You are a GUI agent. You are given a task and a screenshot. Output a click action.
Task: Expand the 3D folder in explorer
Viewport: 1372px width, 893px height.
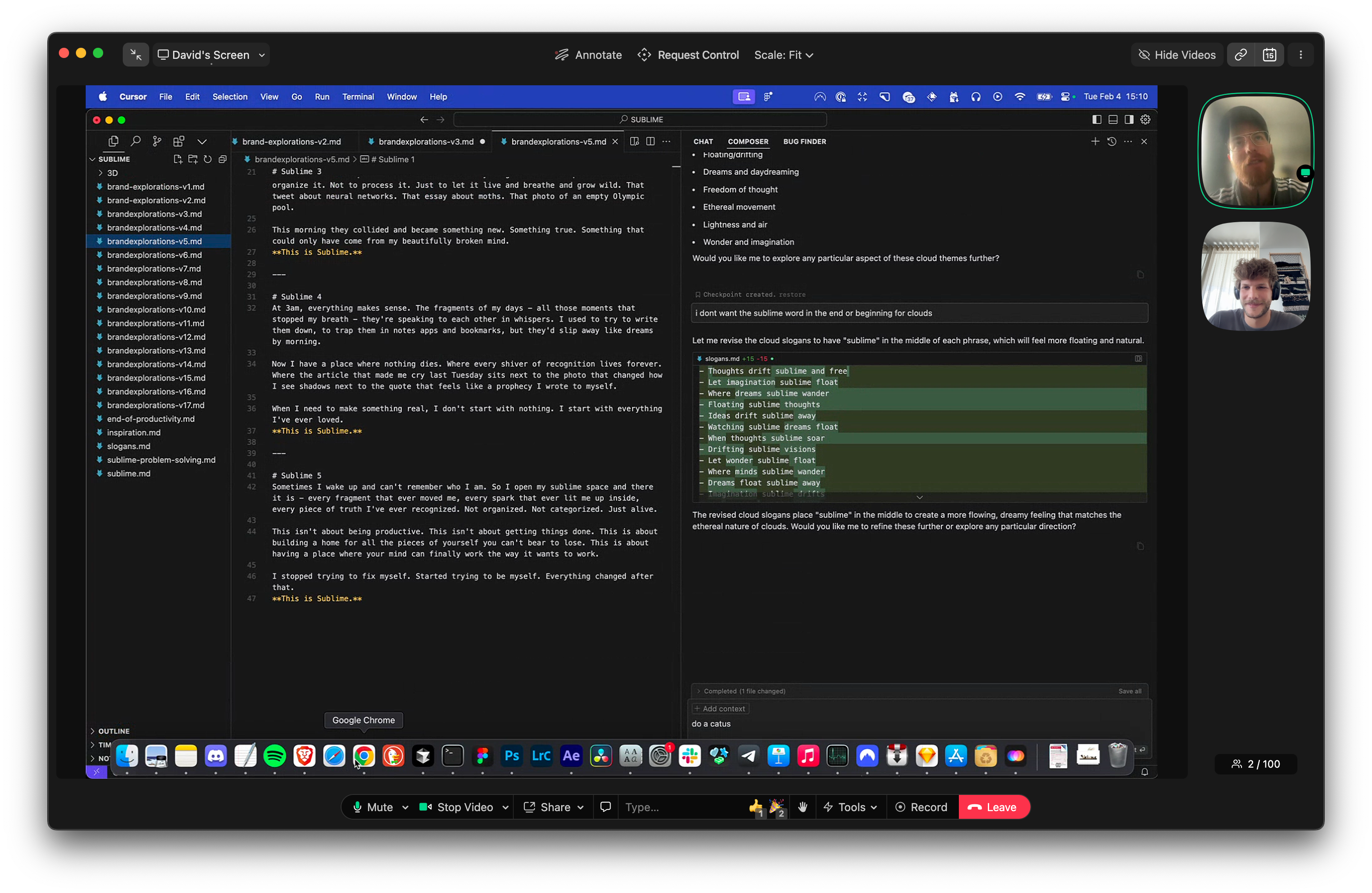tap(112, 173)
